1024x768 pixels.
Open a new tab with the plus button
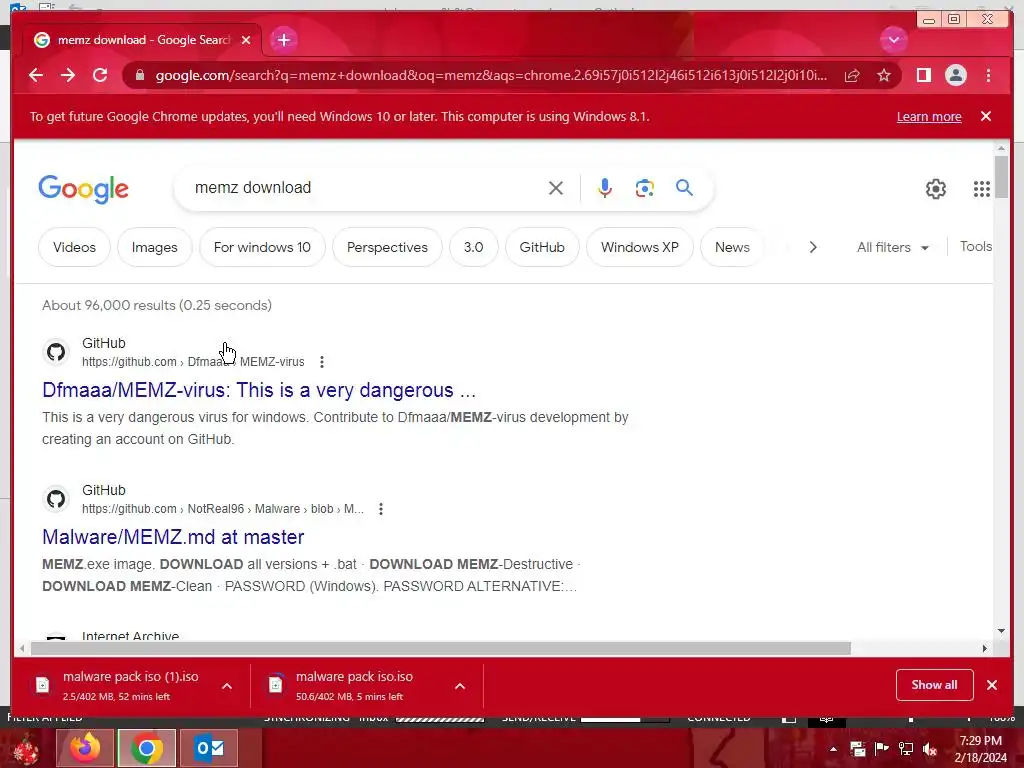click(x=283, y=40)
